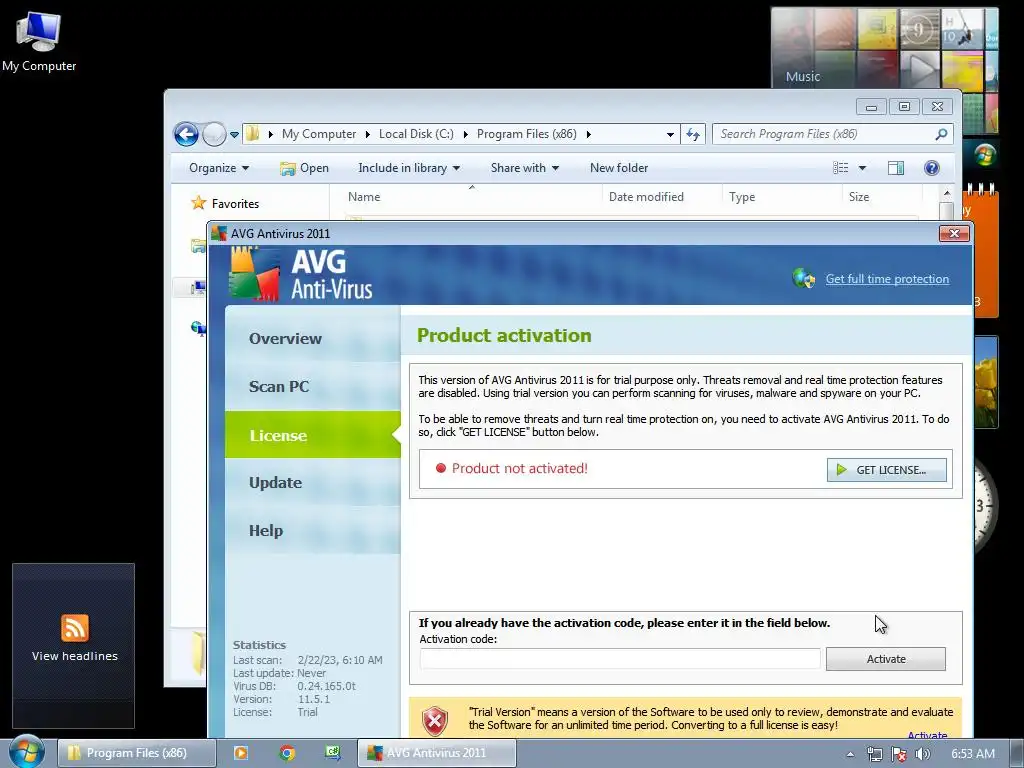Open the Update tab

pyautogui.click(x=313, y=483)
